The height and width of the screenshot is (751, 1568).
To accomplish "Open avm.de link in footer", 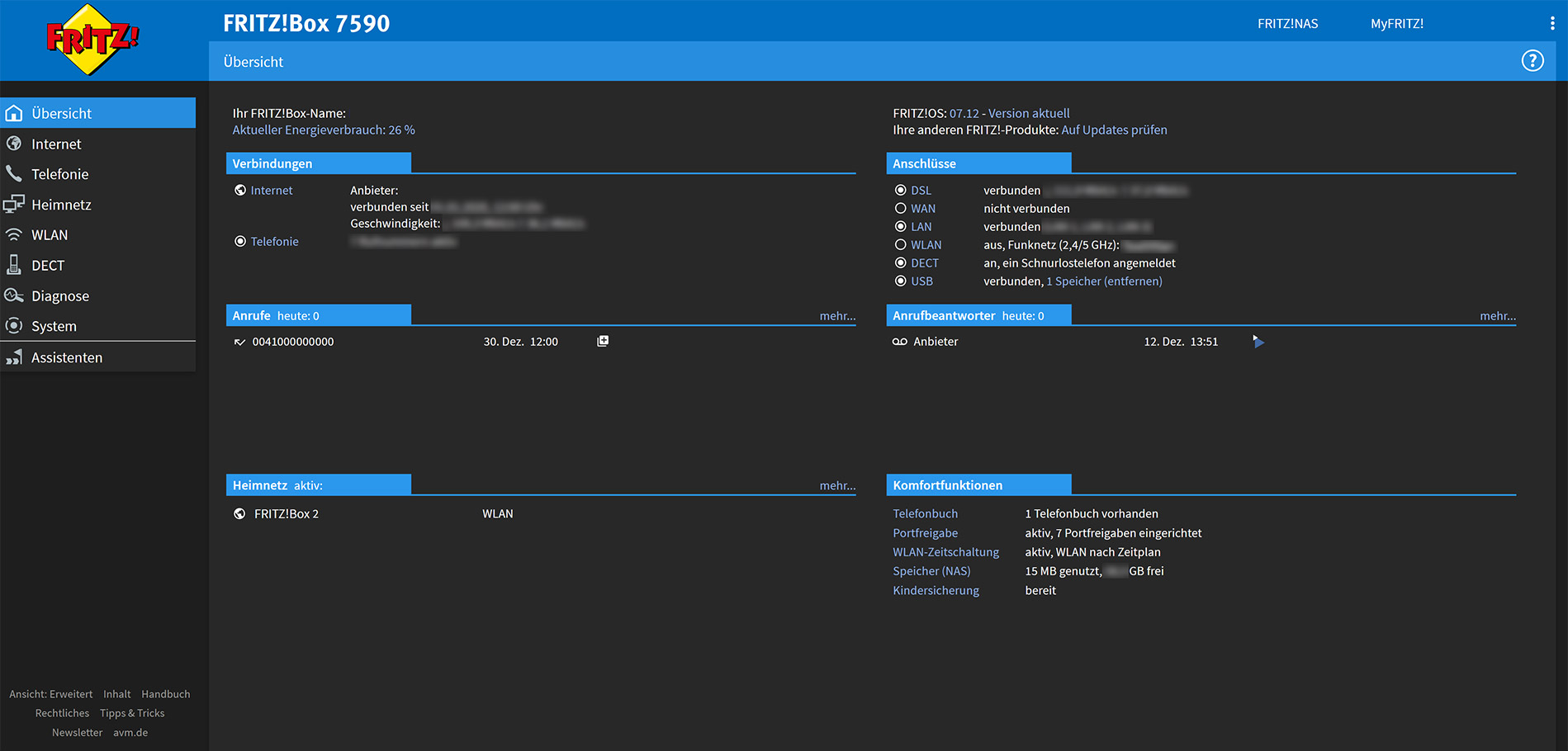I will coord(130,733).
